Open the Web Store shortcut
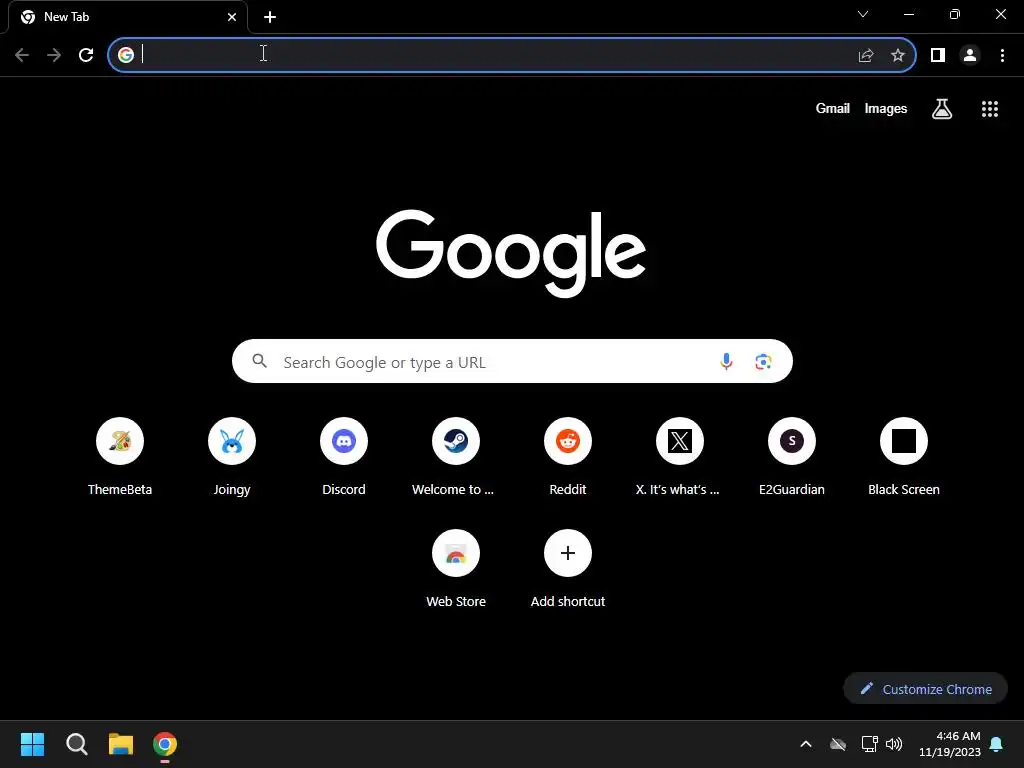 456,569
